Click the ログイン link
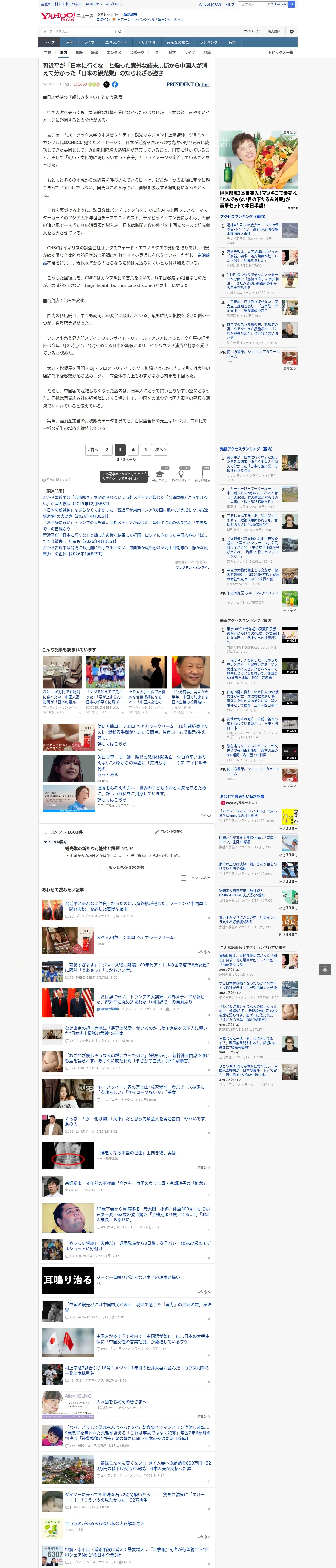This screenshot has height=1568, width=336. 103,20
